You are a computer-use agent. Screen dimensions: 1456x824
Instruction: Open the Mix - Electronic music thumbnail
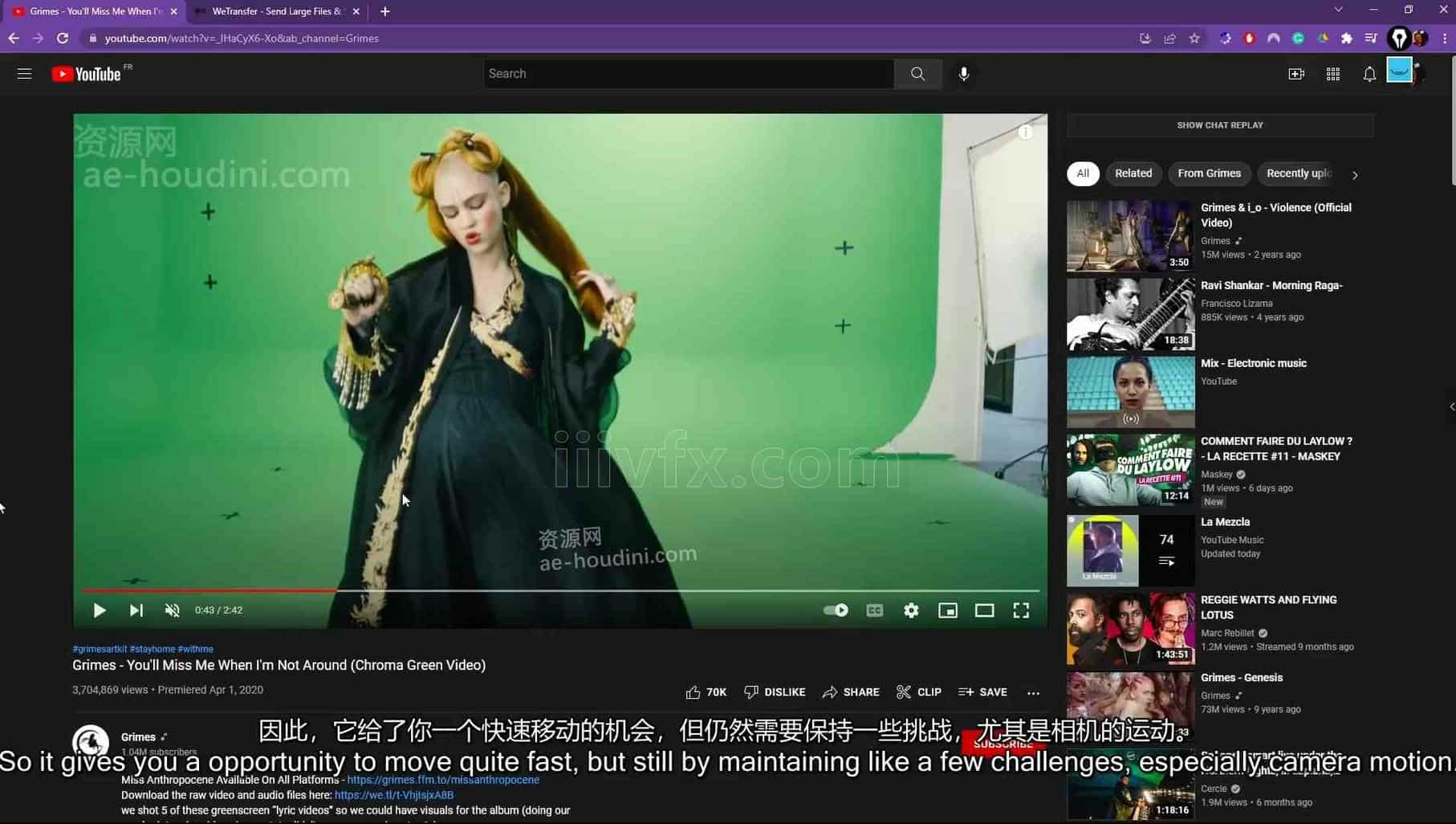point(1130,392)
